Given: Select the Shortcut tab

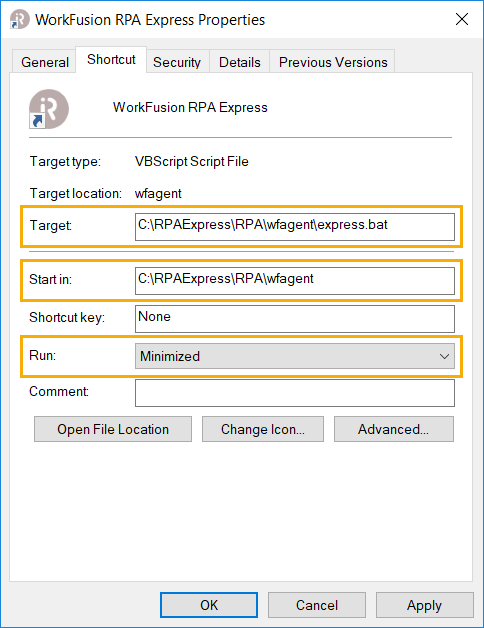Looking at the screenshot, I should click(x=111, y=60).
